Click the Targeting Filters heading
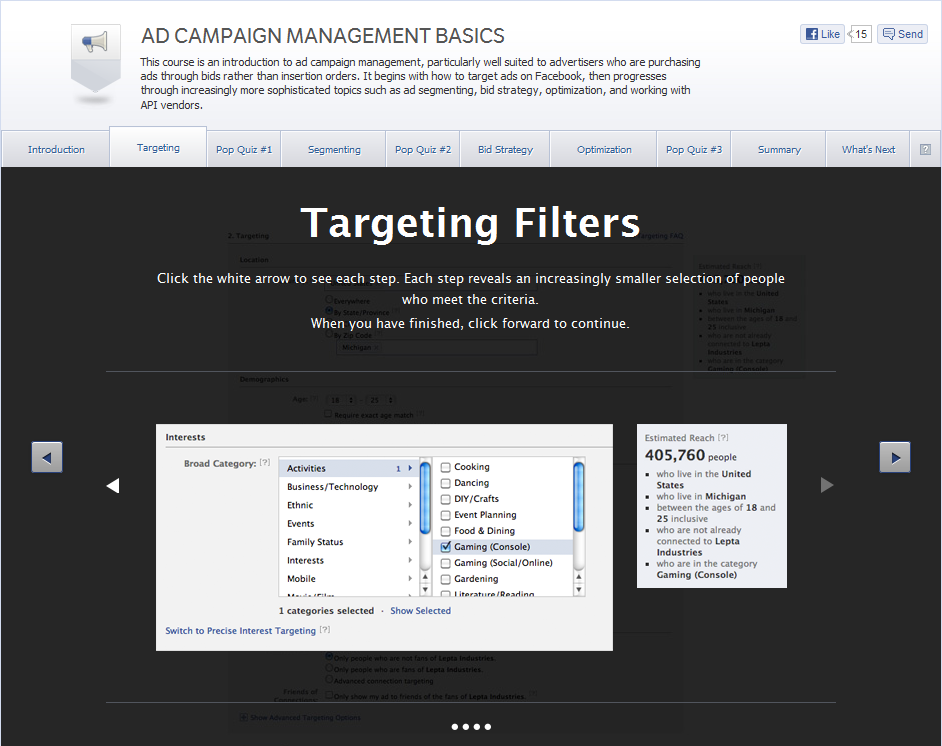Image resolution: width=942 pixels, height=746 pixels. [x=470, y=223]
